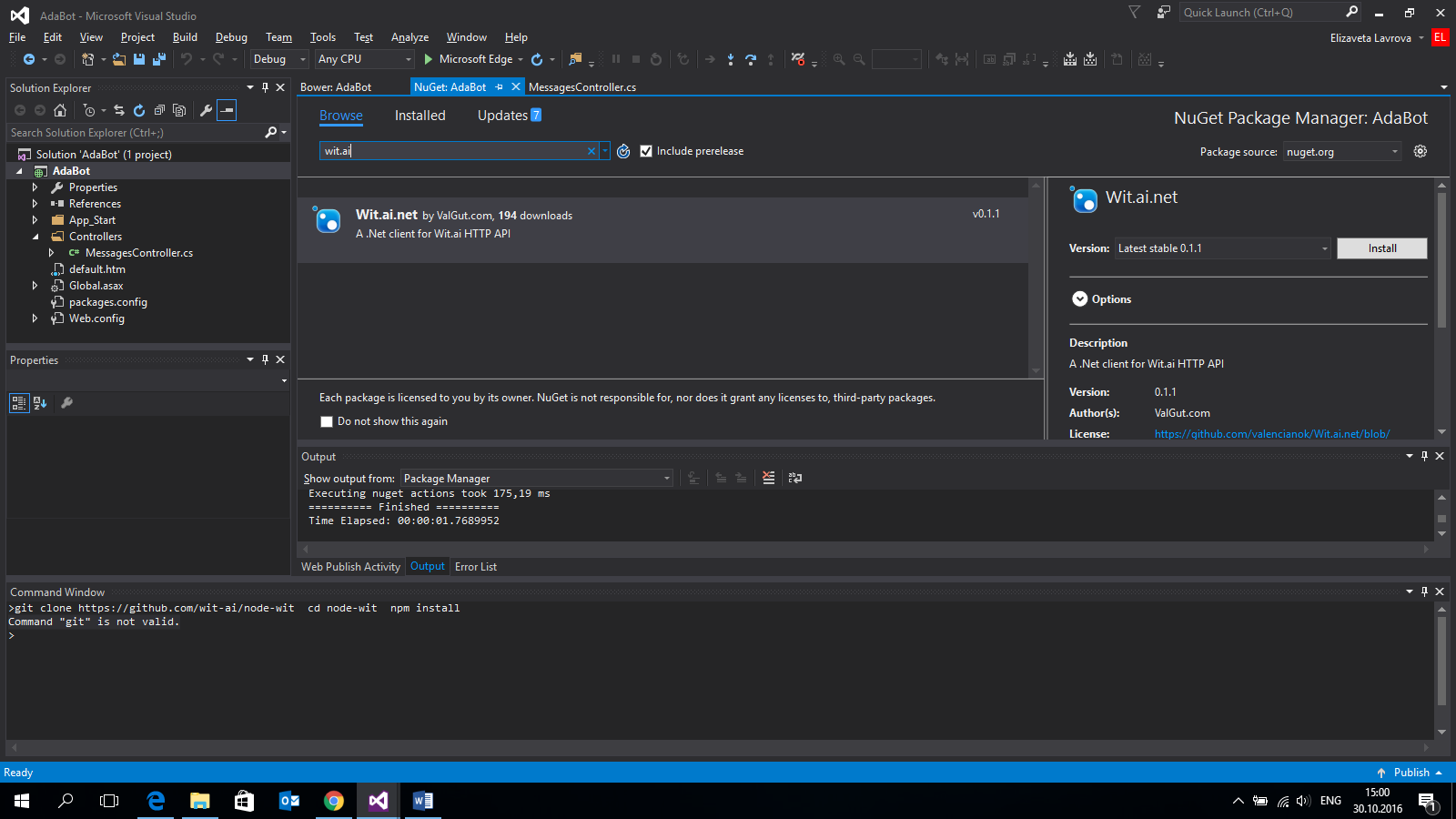The image size is (1456, 819).
Task: Open the Analyze menu
Action: (x=409, y=37)
